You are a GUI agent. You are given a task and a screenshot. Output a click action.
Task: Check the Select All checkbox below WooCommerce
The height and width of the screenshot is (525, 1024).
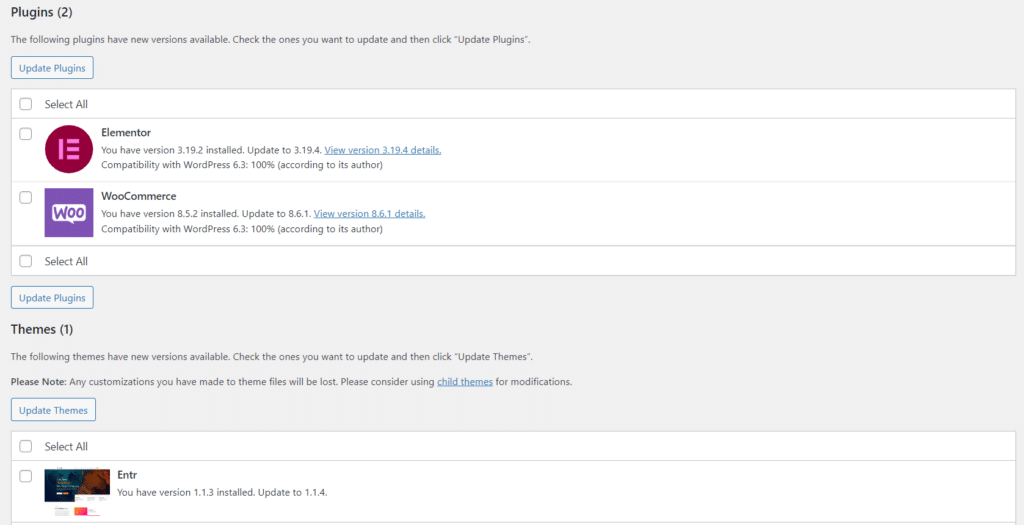[25, 261]
